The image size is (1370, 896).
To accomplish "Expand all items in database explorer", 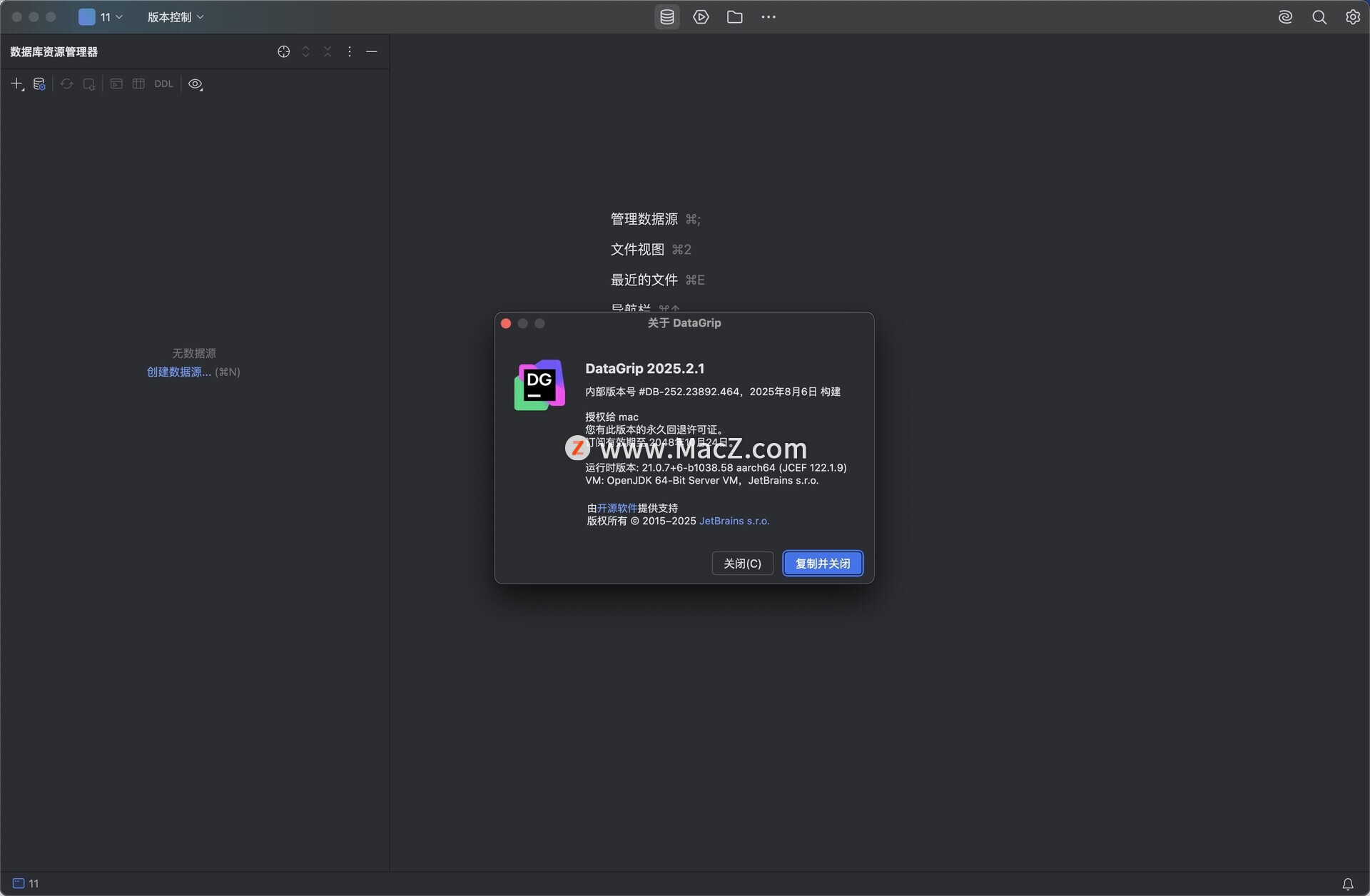I will (305, 51).
